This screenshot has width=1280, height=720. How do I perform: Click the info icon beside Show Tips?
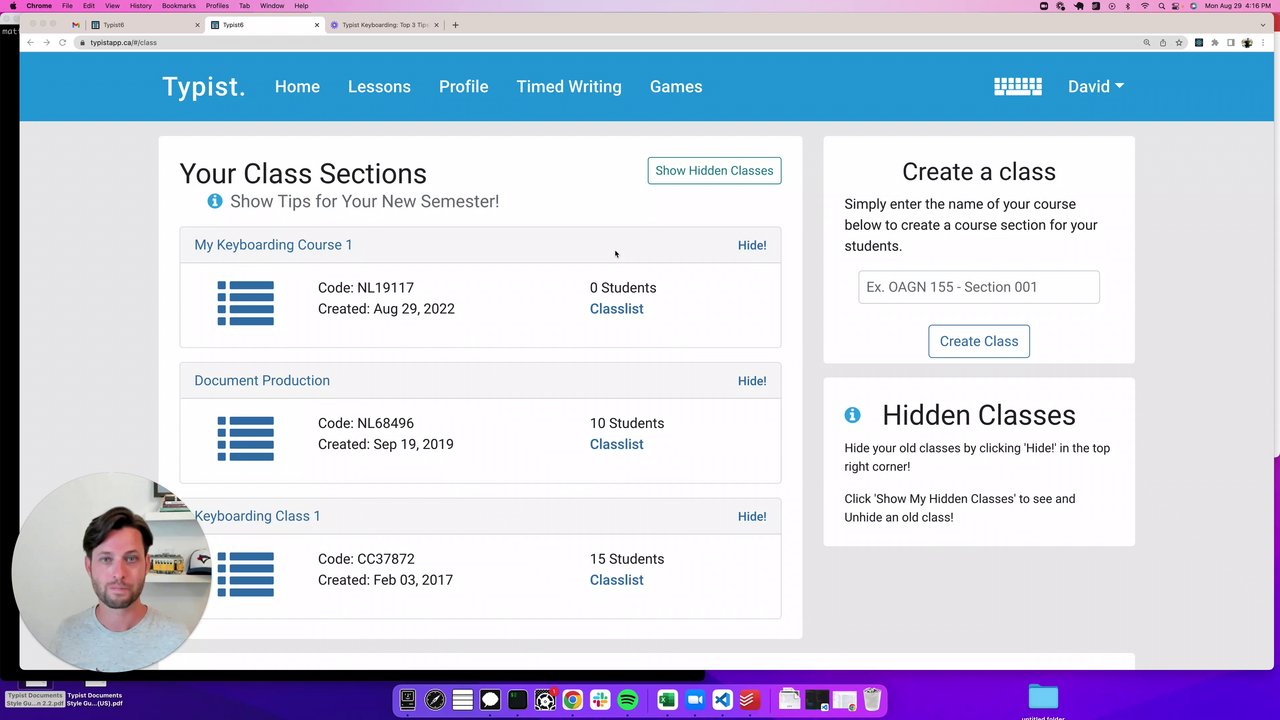pos(214,201)
